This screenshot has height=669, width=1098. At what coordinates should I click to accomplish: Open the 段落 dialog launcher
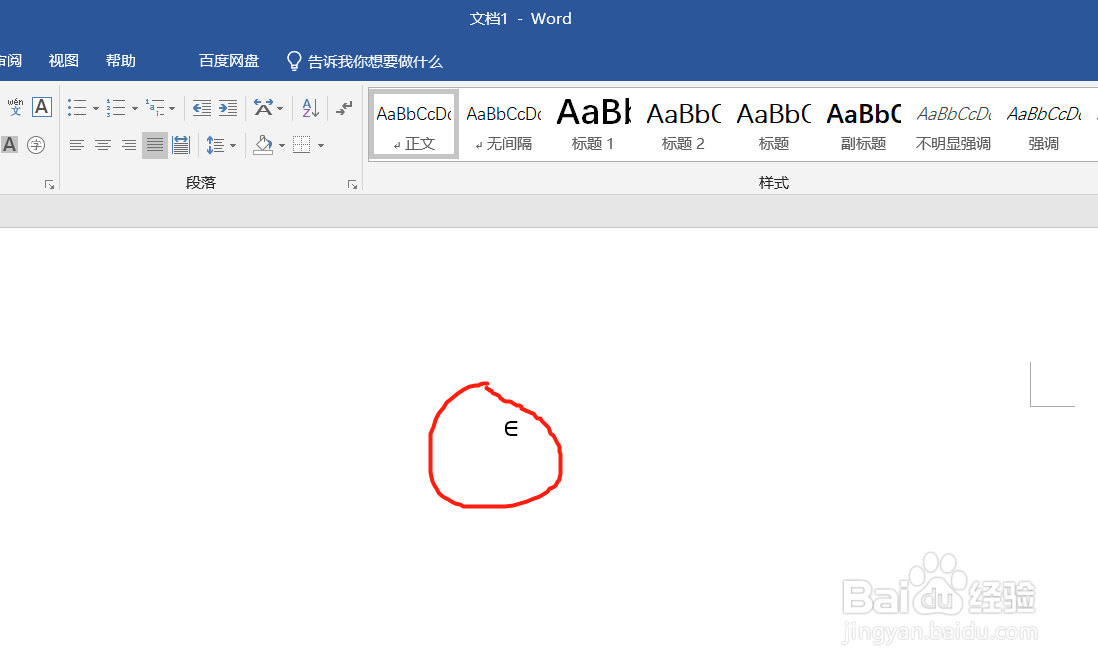tap(352, 184)
